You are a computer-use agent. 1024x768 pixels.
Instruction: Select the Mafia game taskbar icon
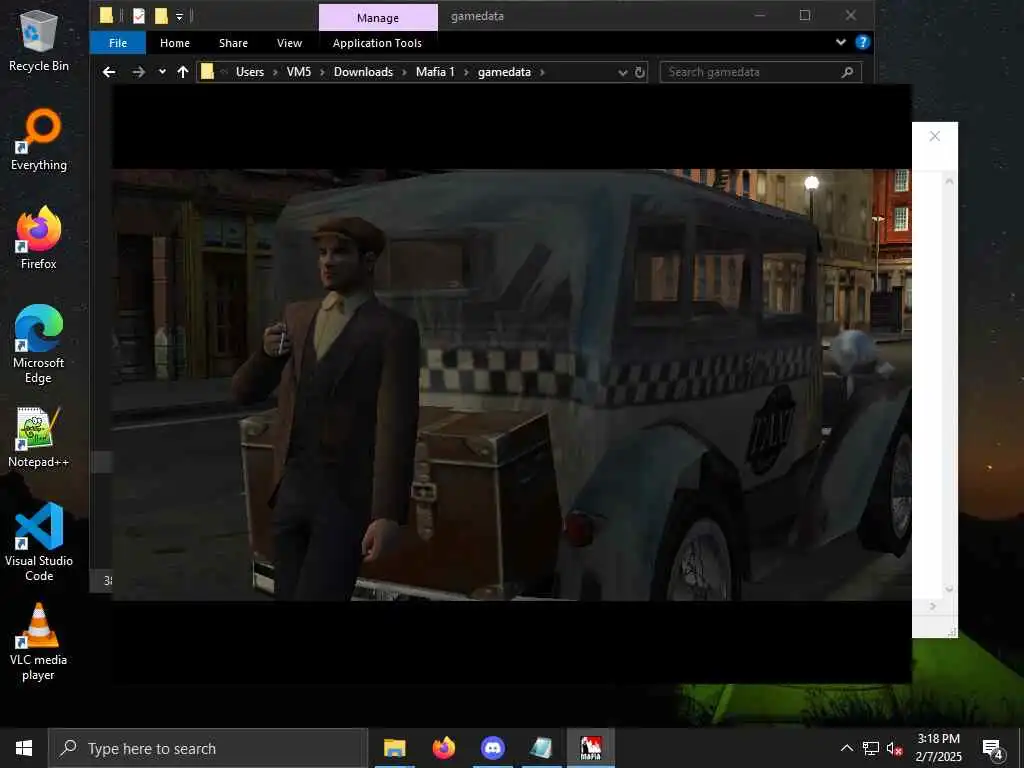pyautogui.click(x=591, y=748)
